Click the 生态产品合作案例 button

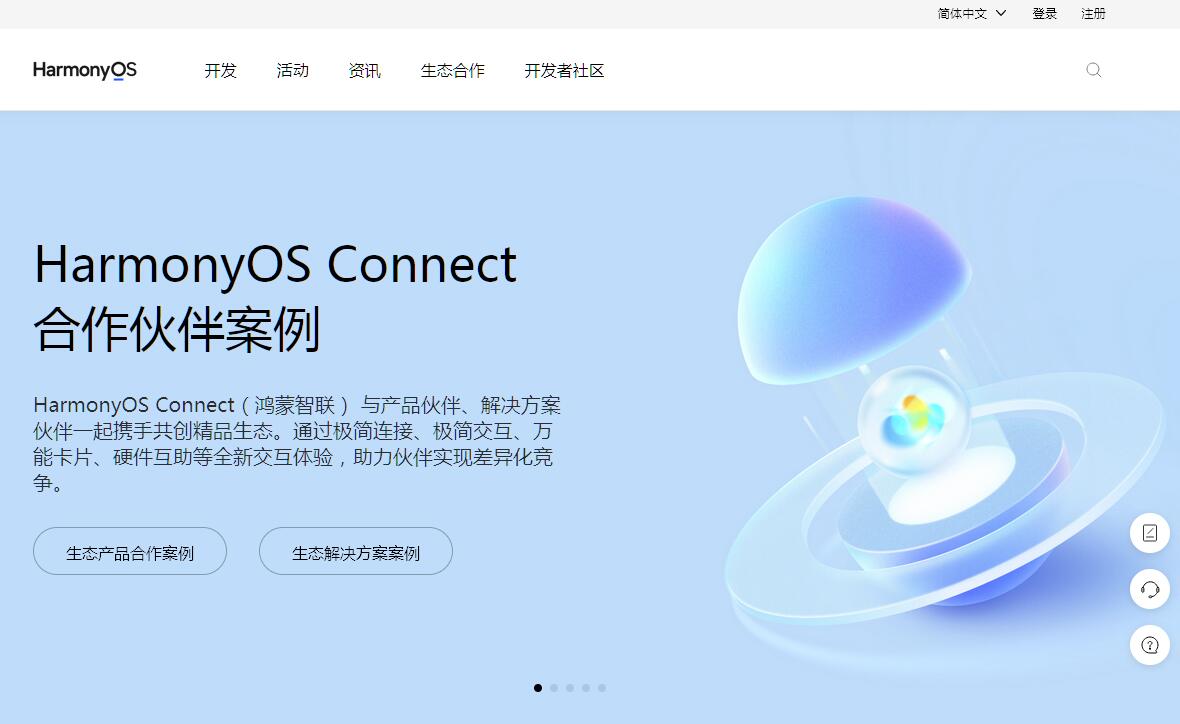(130, 551)
